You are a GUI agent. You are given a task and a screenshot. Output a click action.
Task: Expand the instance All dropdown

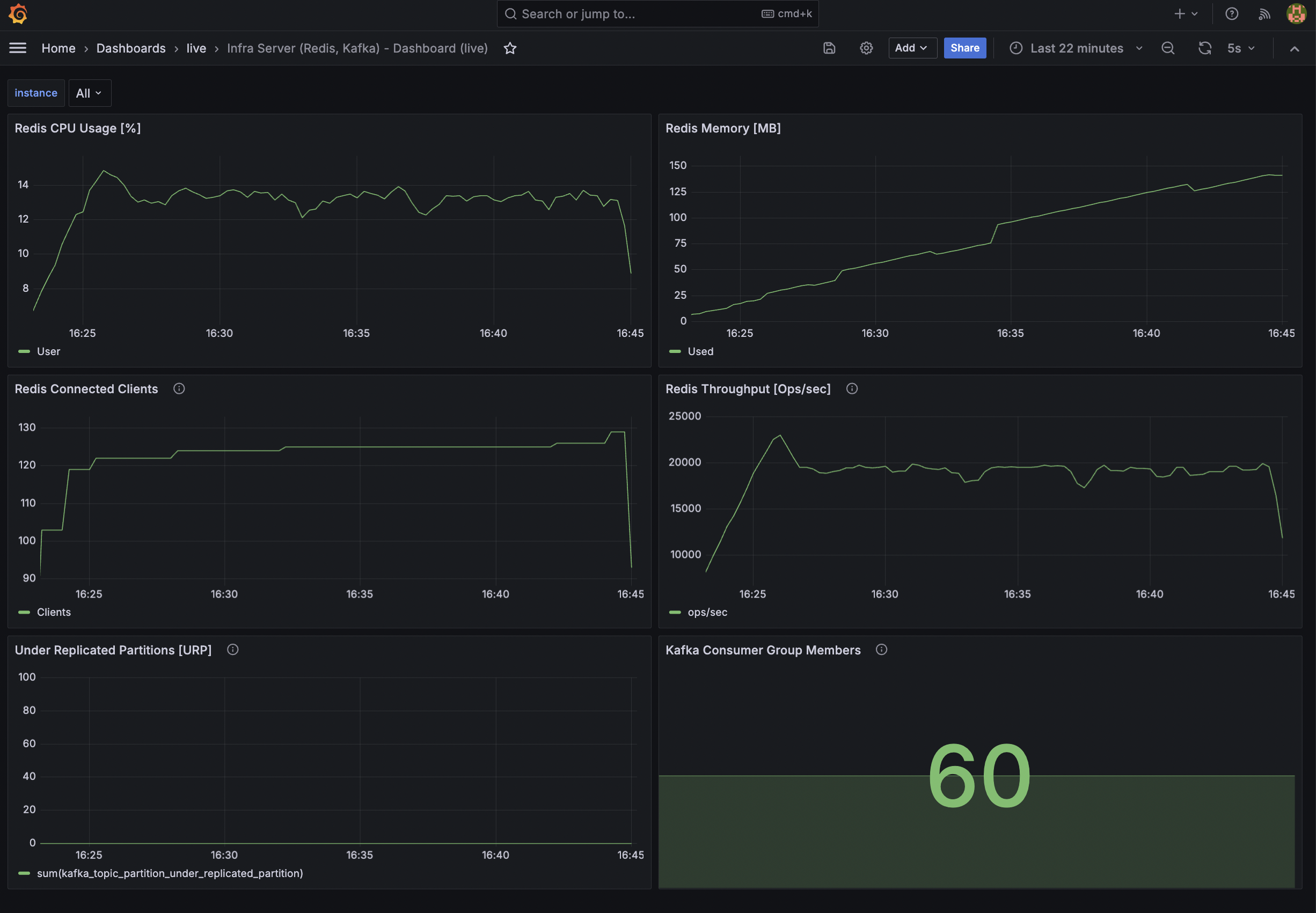coord(89,93)
